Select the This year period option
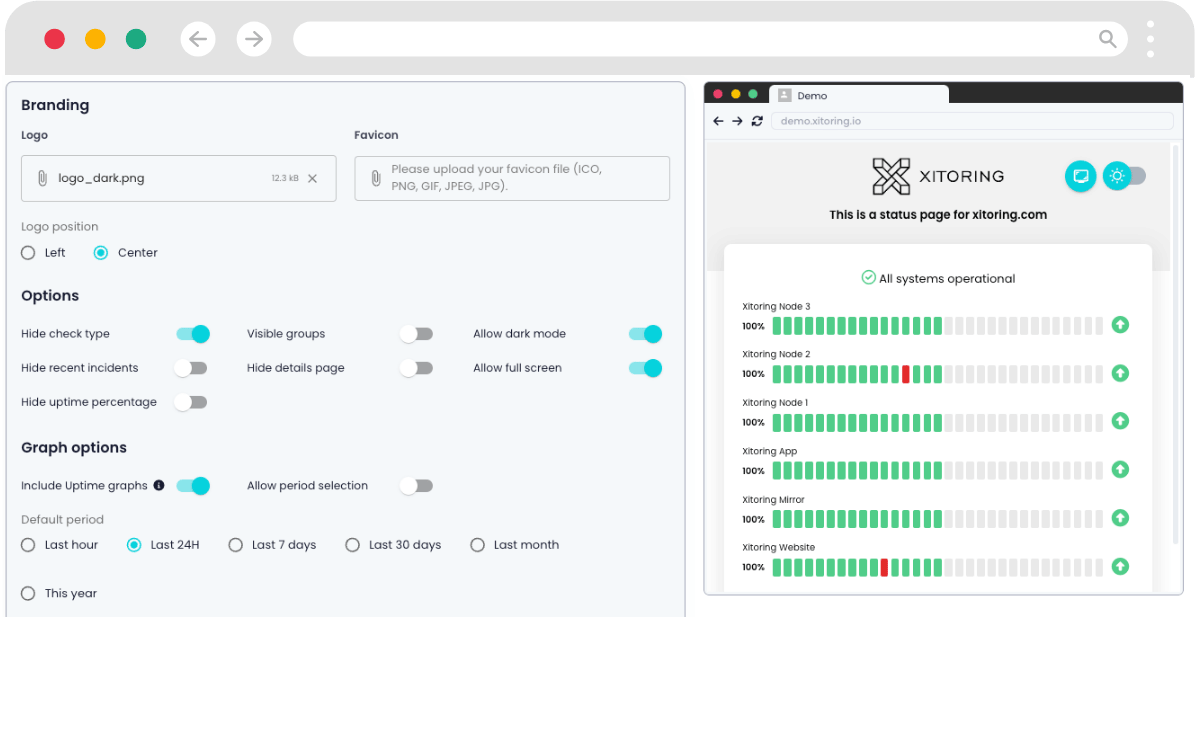 [28, 593]
